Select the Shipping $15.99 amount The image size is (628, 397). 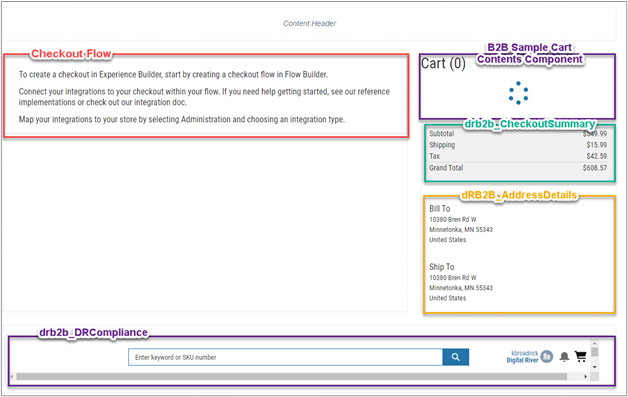(596, 145)
